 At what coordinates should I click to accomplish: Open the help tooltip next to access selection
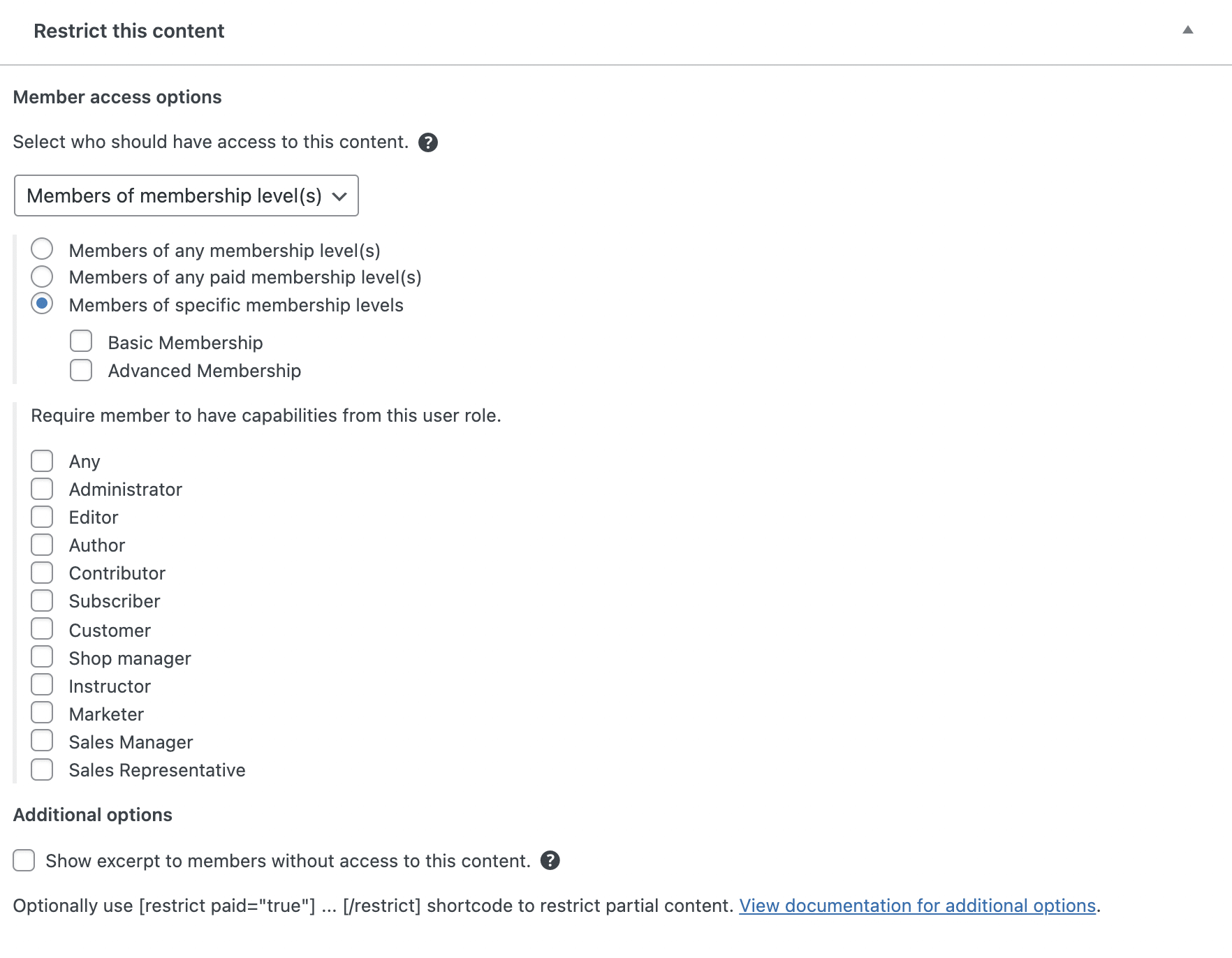(429, 142)
